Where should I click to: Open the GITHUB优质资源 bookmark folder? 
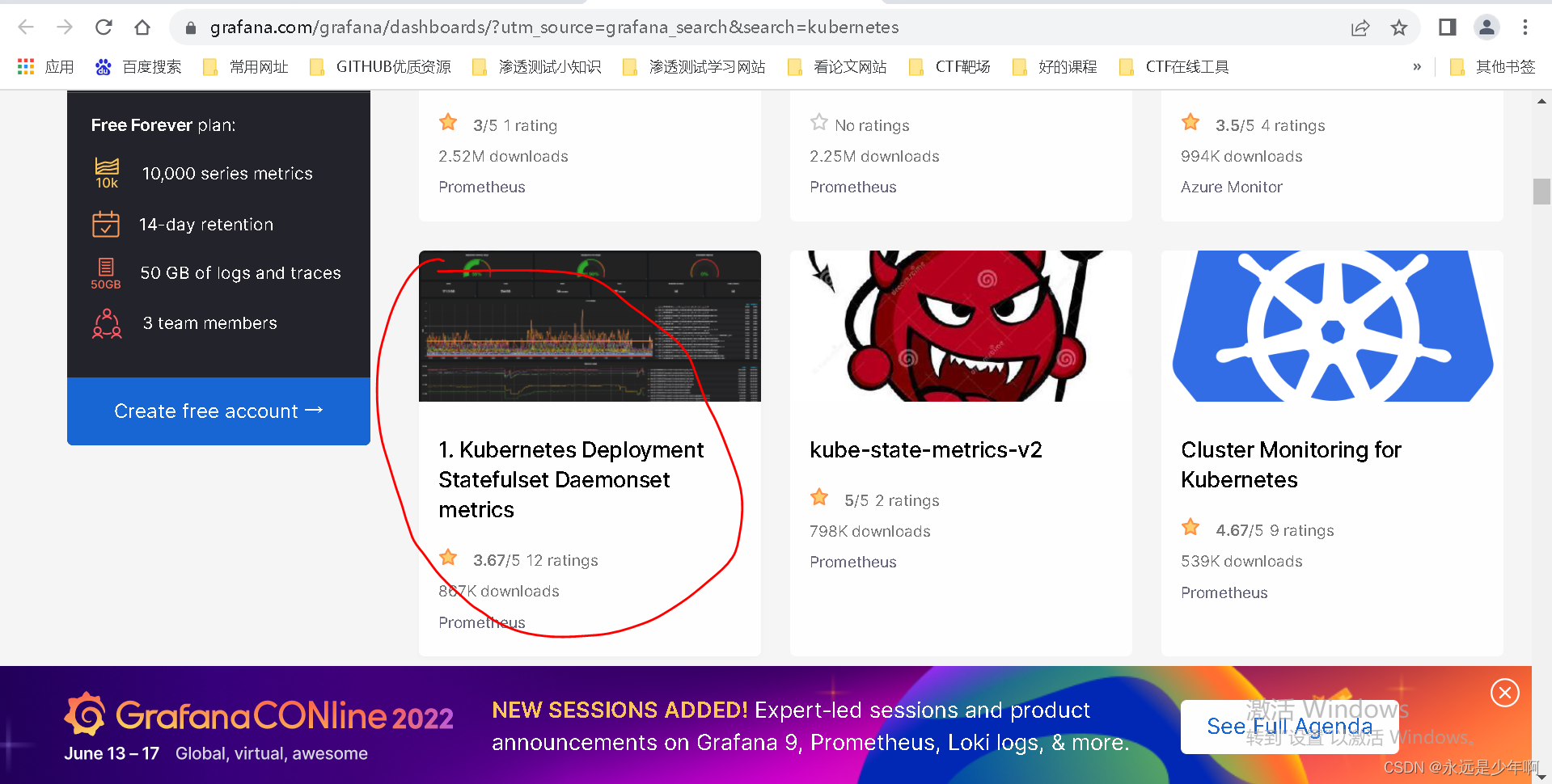[x=381, y=67]
